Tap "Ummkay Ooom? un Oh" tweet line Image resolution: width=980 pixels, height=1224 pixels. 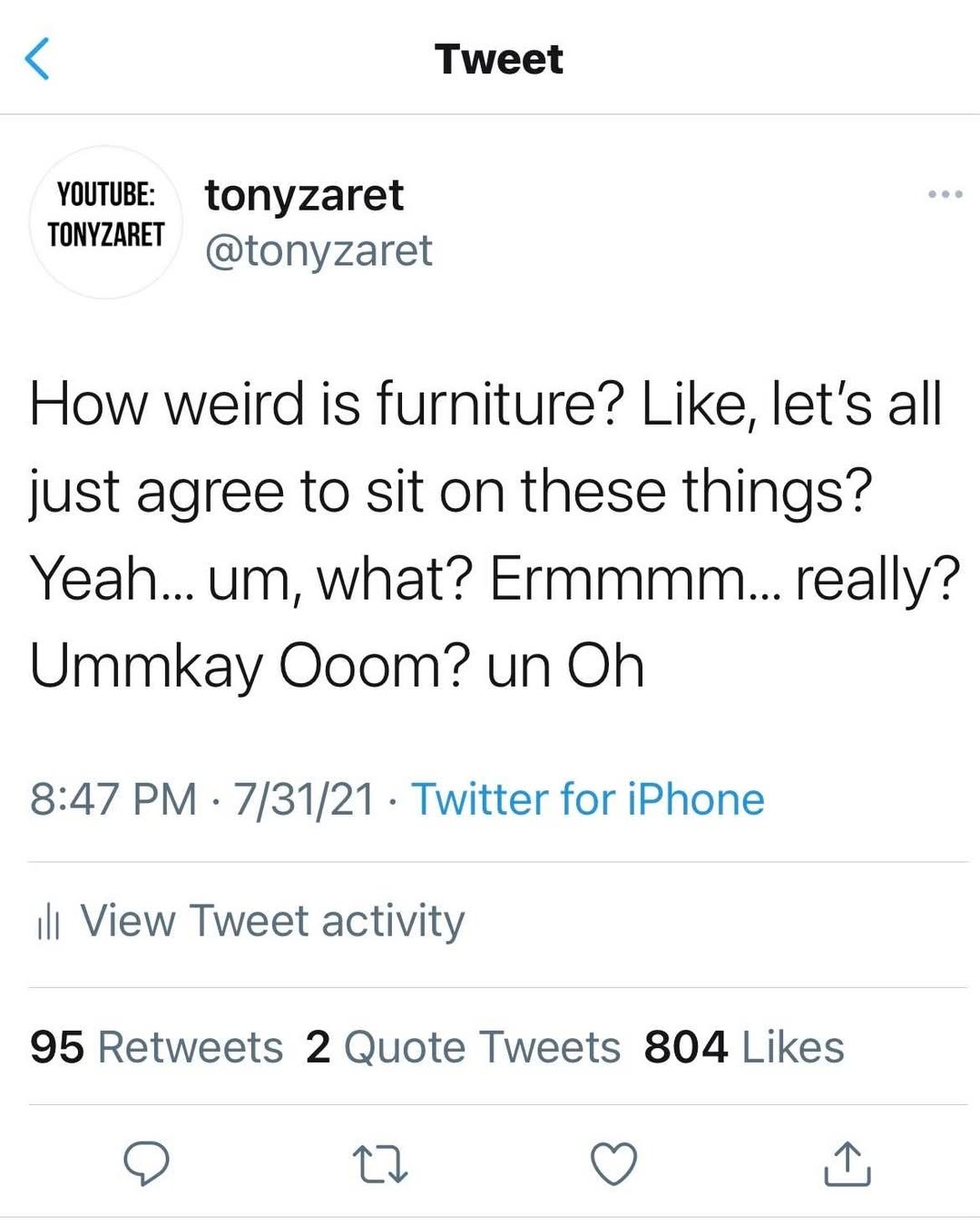[337, 666]
